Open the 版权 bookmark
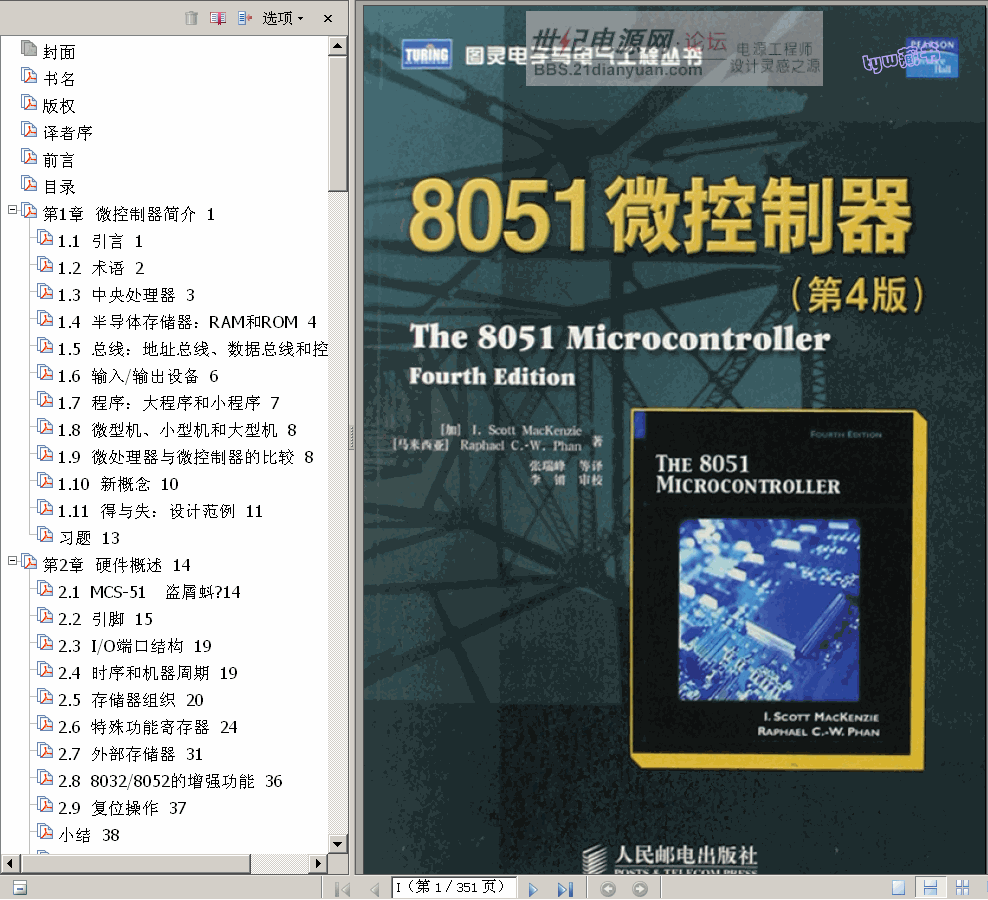 click(59, 106)
